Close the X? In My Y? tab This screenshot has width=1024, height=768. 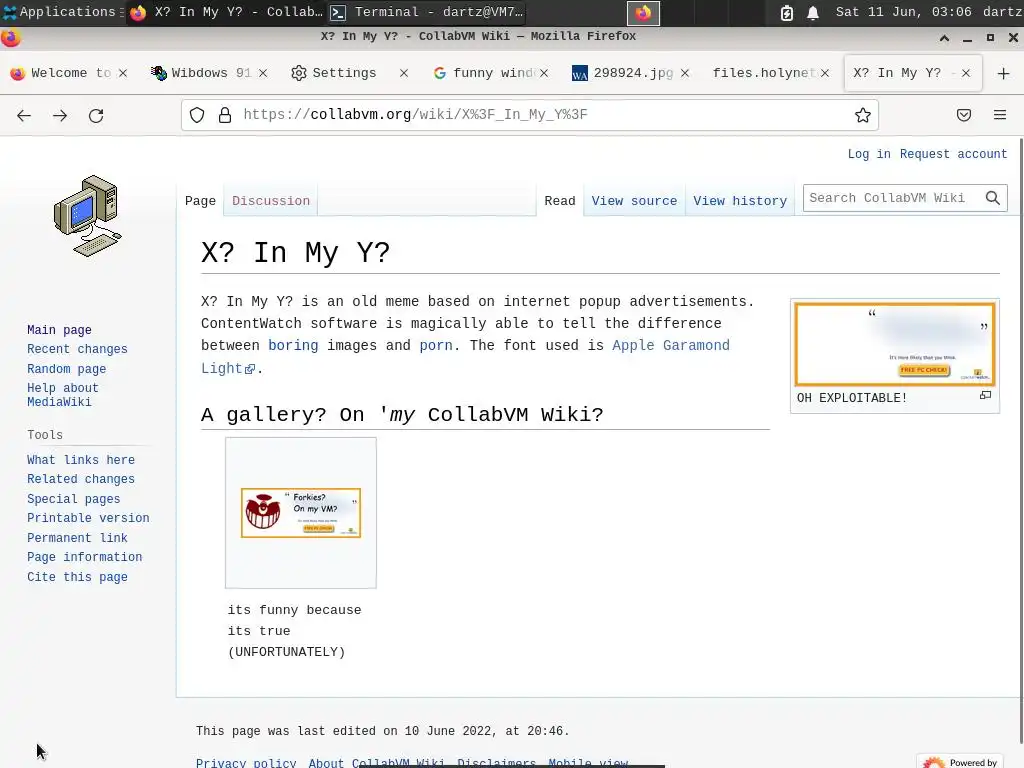(966, 73)
